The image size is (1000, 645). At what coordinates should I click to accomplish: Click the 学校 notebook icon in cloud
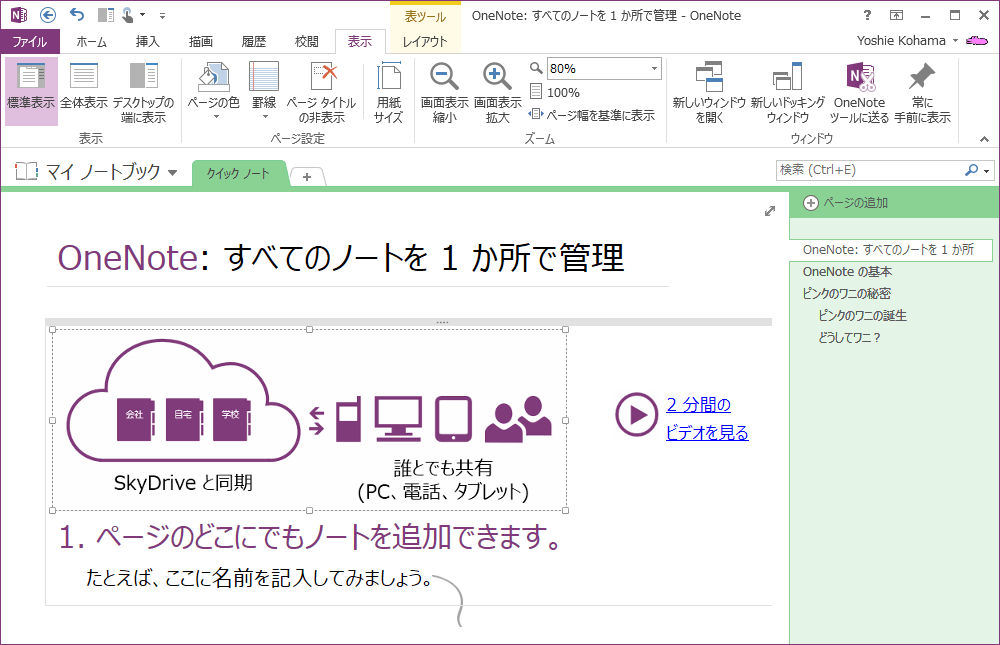[232, 419]
